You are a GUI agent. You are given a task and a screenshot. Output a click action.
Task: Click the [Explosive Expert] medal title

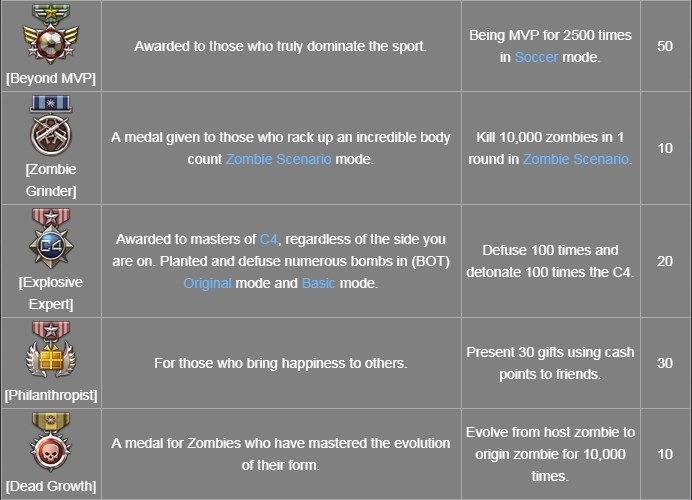pyautogui.click(x=50, y=293)
